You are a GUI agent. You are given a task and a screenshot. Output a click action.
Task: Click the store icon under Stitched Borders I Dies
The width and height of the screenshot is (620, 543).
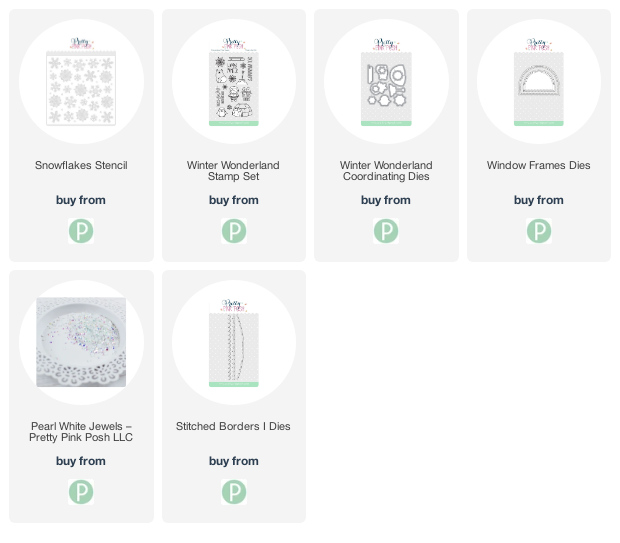click(x=234, y=492)
